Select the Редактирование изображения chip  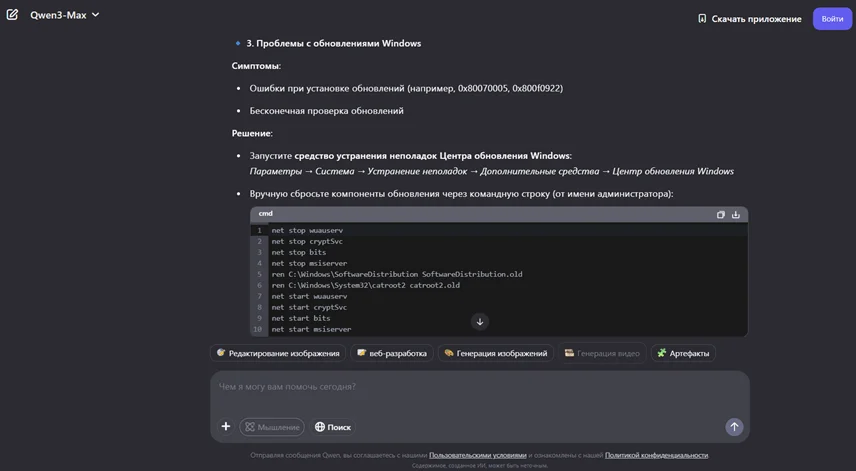pos(277,353)
